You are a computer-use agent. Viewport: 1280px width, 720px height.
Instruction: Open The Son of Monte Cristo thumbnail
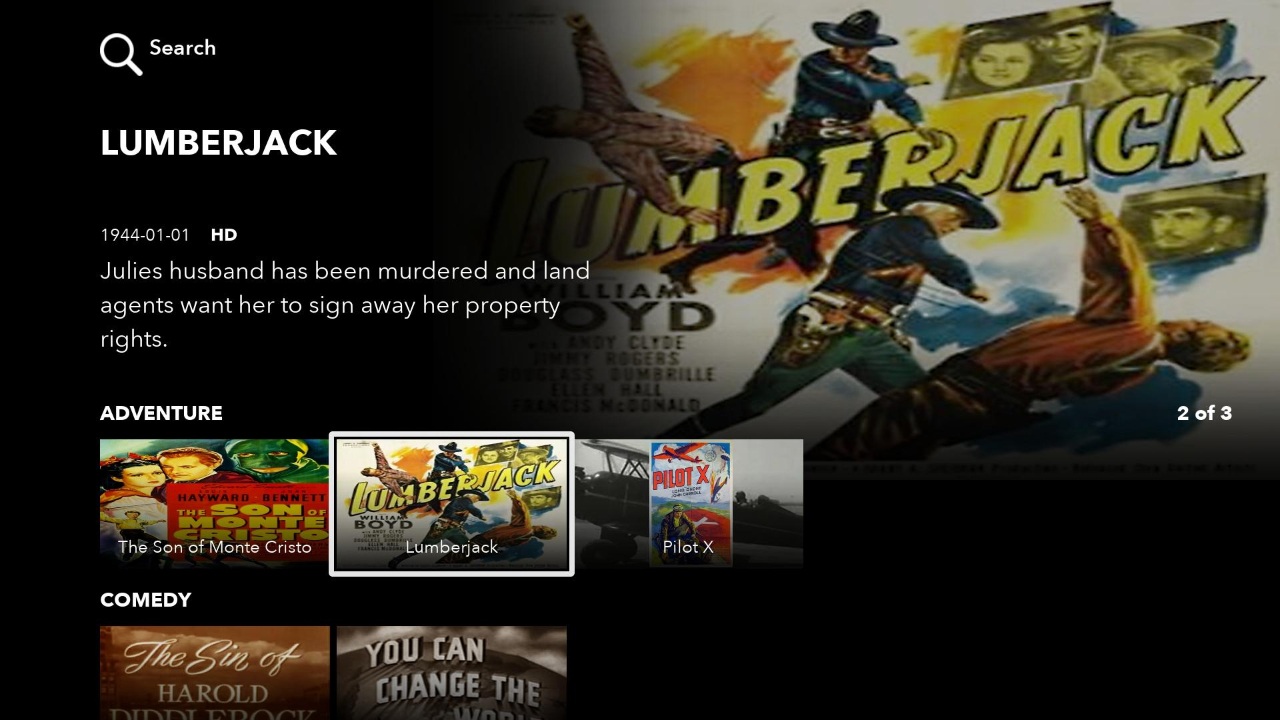[215, 503]
